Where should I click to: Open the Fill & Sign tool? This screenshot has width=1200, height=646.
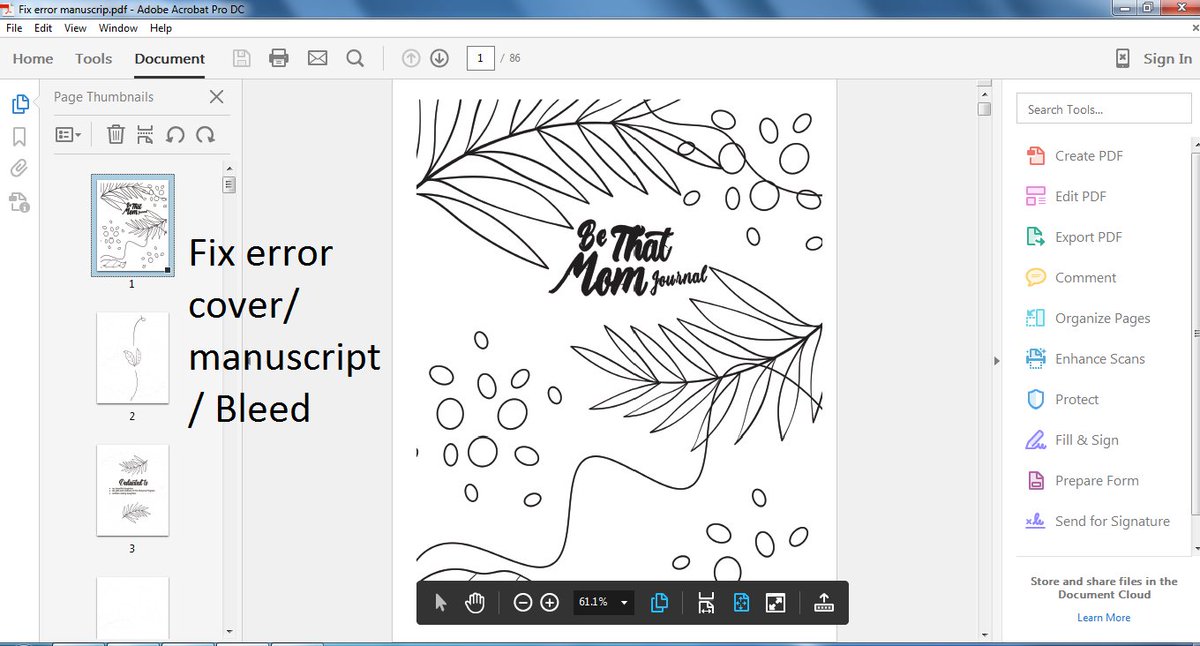click(x=1073, y=440)
